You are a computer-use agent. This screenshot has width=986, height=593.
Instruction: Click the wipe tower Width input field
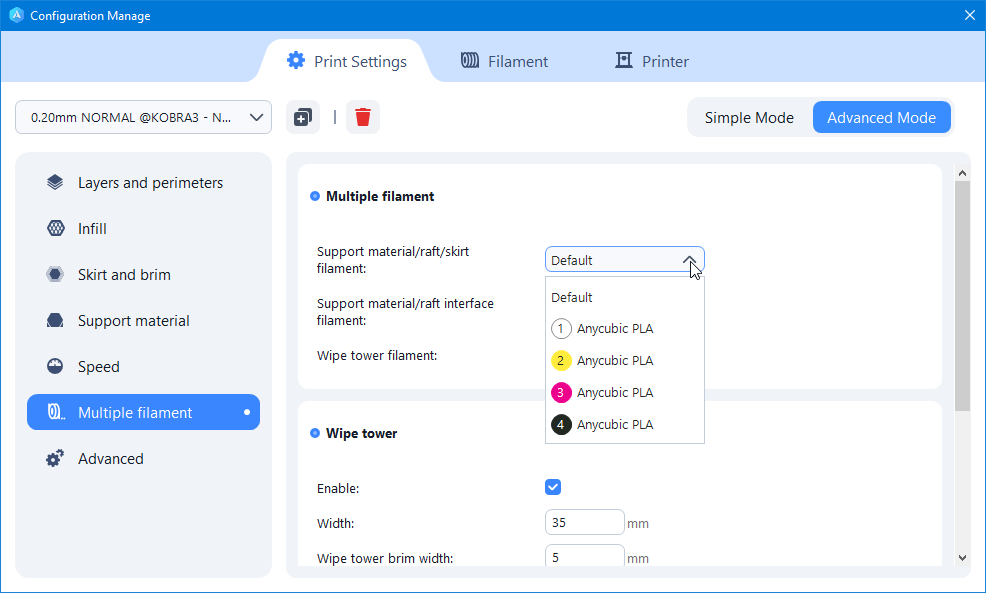584,523
